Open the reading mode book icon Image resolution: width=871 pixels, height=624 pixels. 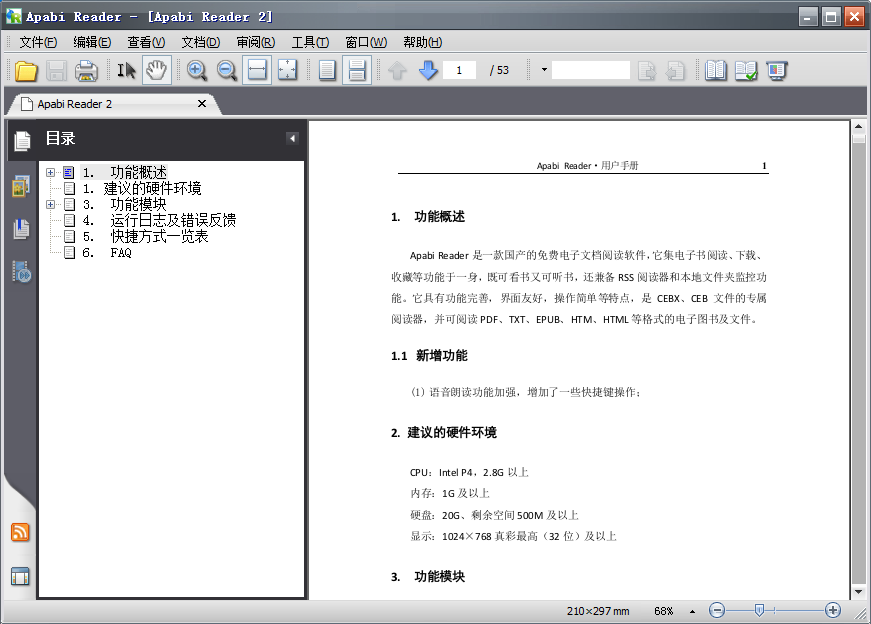(715, 71)
